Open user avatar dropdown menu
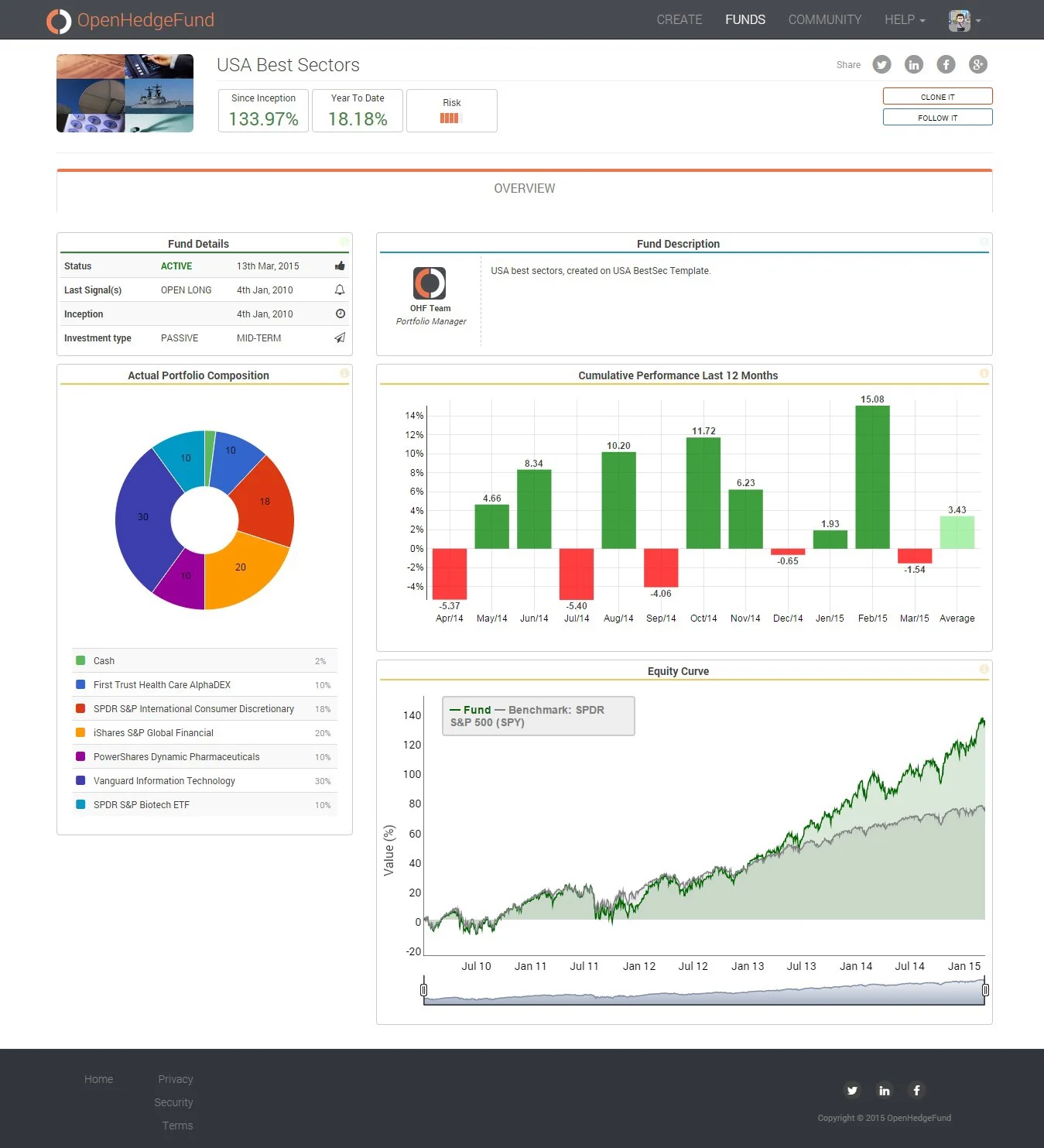Viewport: 1044px width, 1148px height. coord(965,21)
